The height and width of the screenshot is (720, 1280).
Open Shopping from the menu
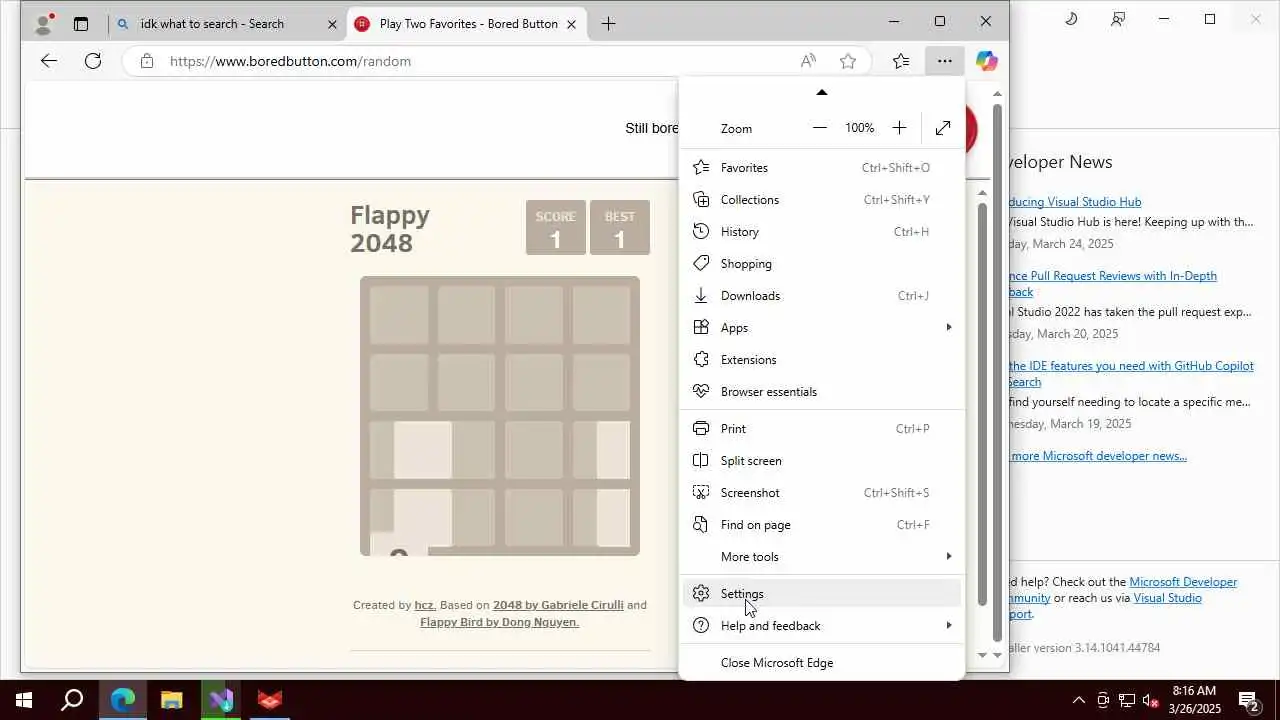pyautogui.click(x=822, y=264)
